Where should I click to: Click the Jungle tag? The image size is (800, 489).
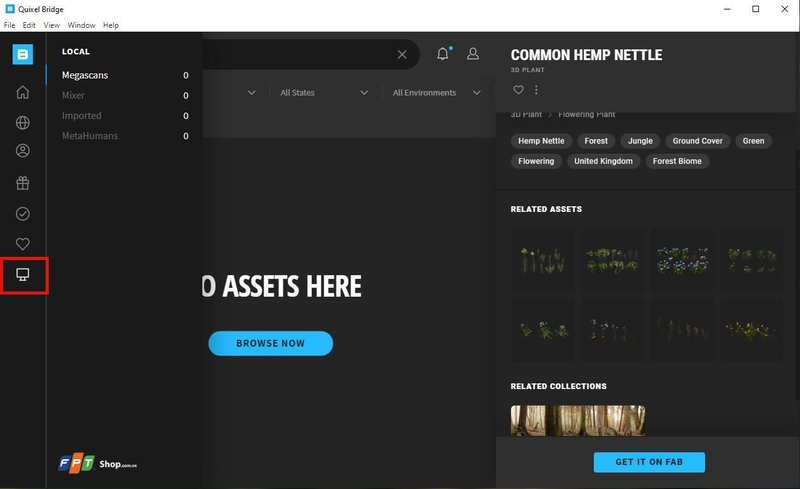click(x=640, y=141)
